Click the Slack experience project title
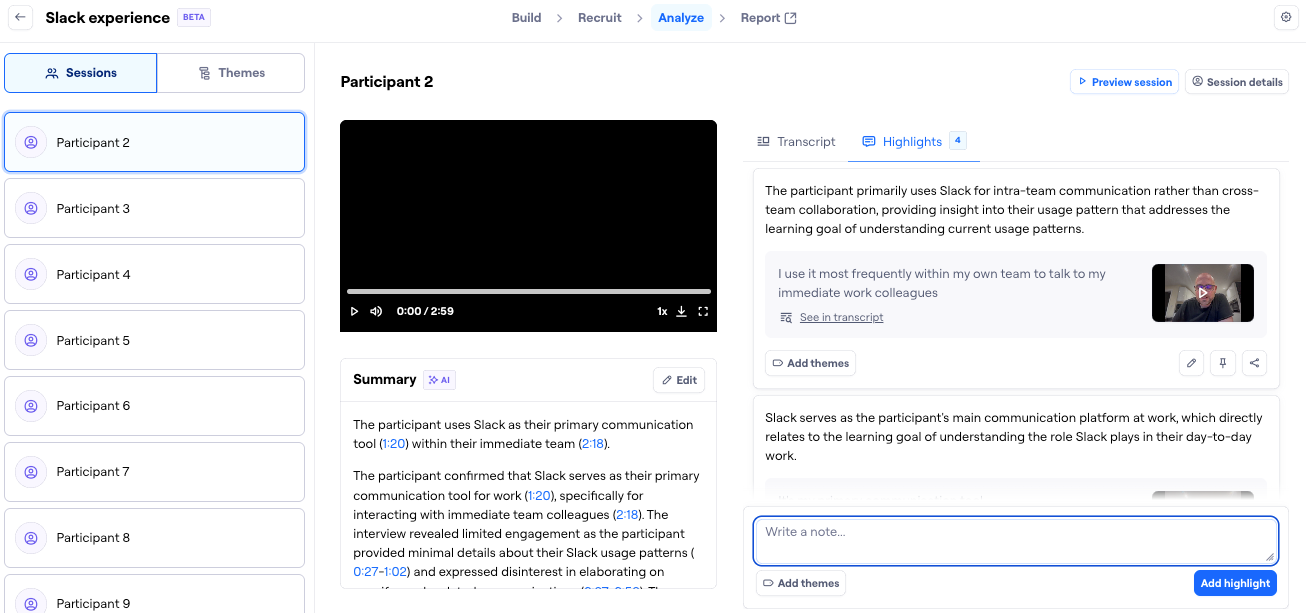This screenshot has height=613, width=1306. coord(108,18)
